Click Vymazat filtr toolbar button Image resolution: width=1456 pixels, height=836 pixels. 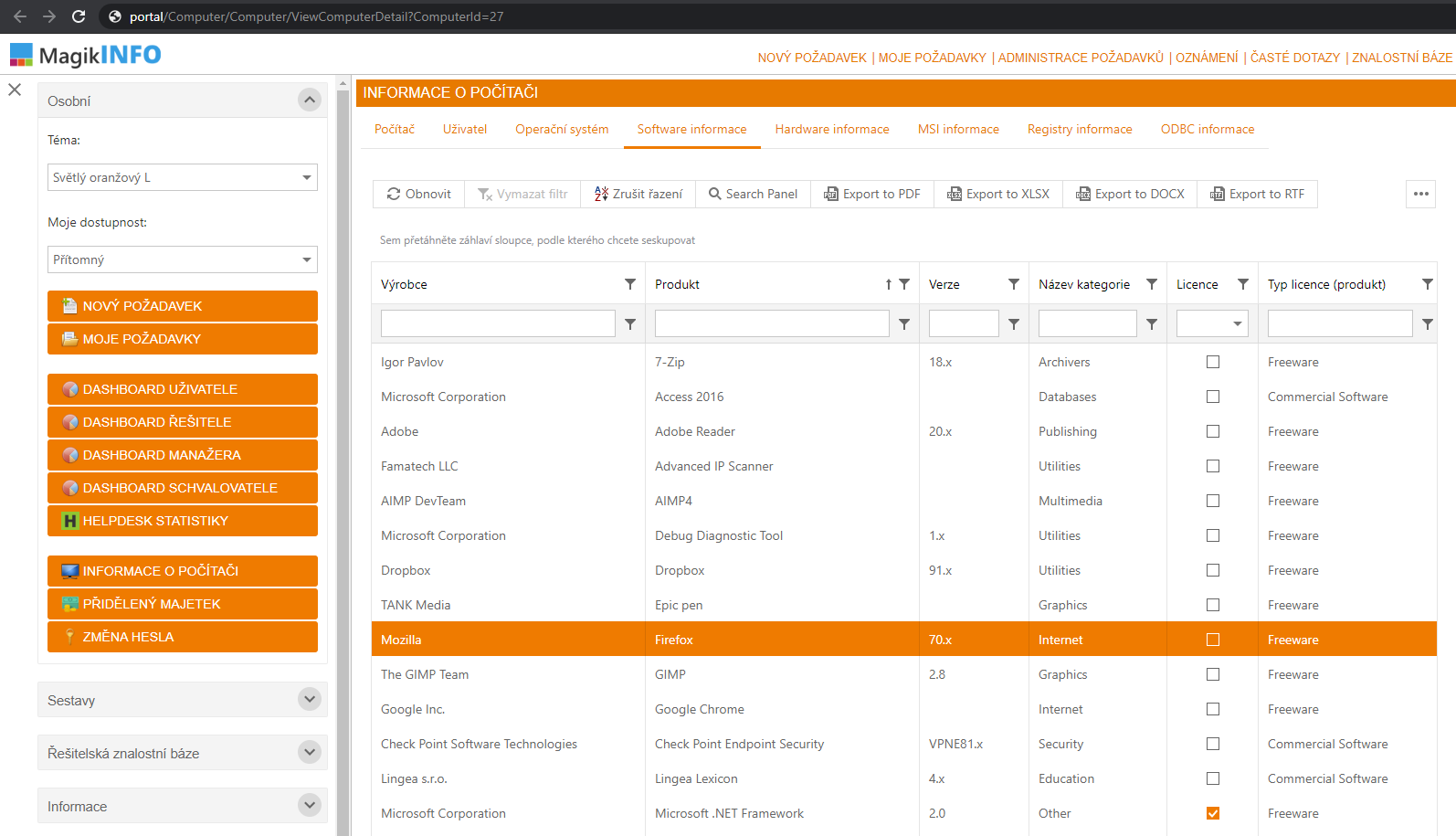522,194
